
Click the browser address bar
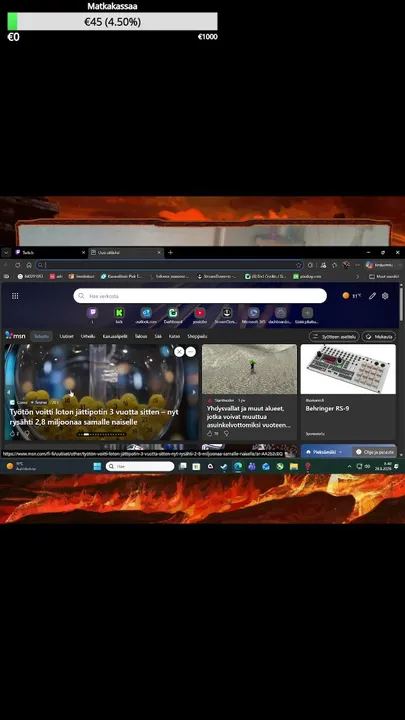(x=170, y=265)
